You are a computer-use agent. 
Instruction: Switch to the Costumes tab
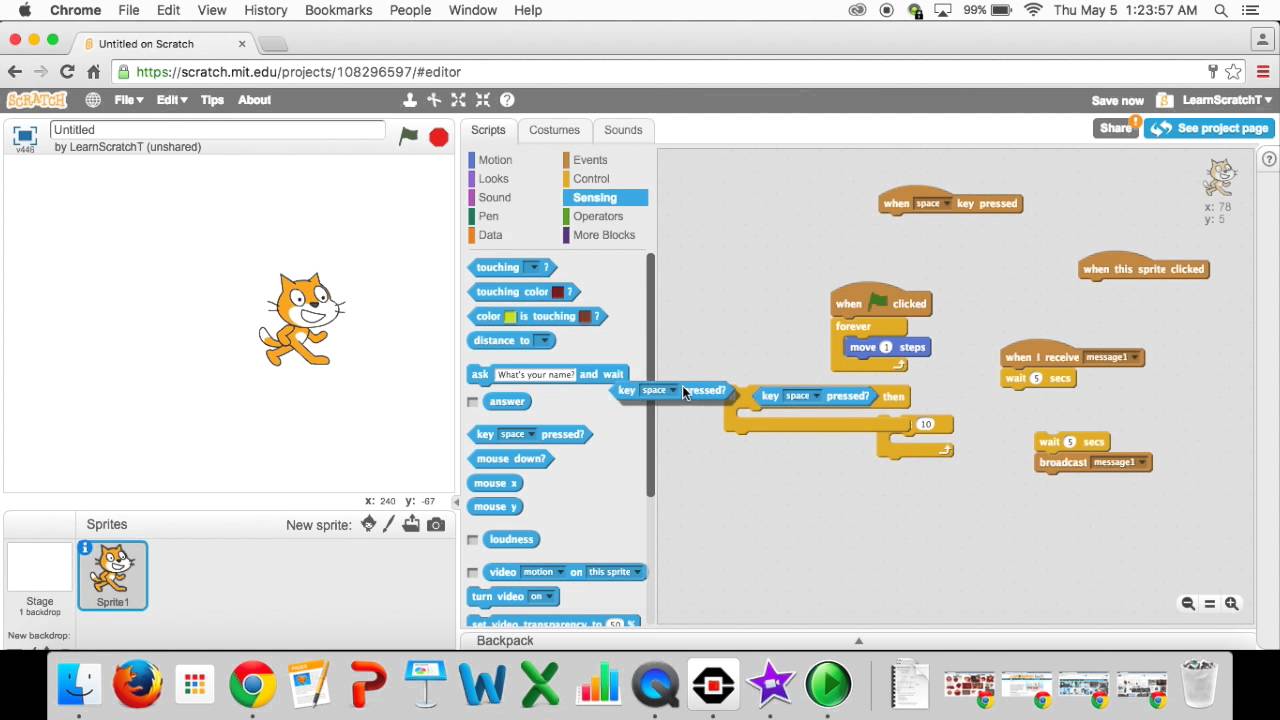[554, 130]
